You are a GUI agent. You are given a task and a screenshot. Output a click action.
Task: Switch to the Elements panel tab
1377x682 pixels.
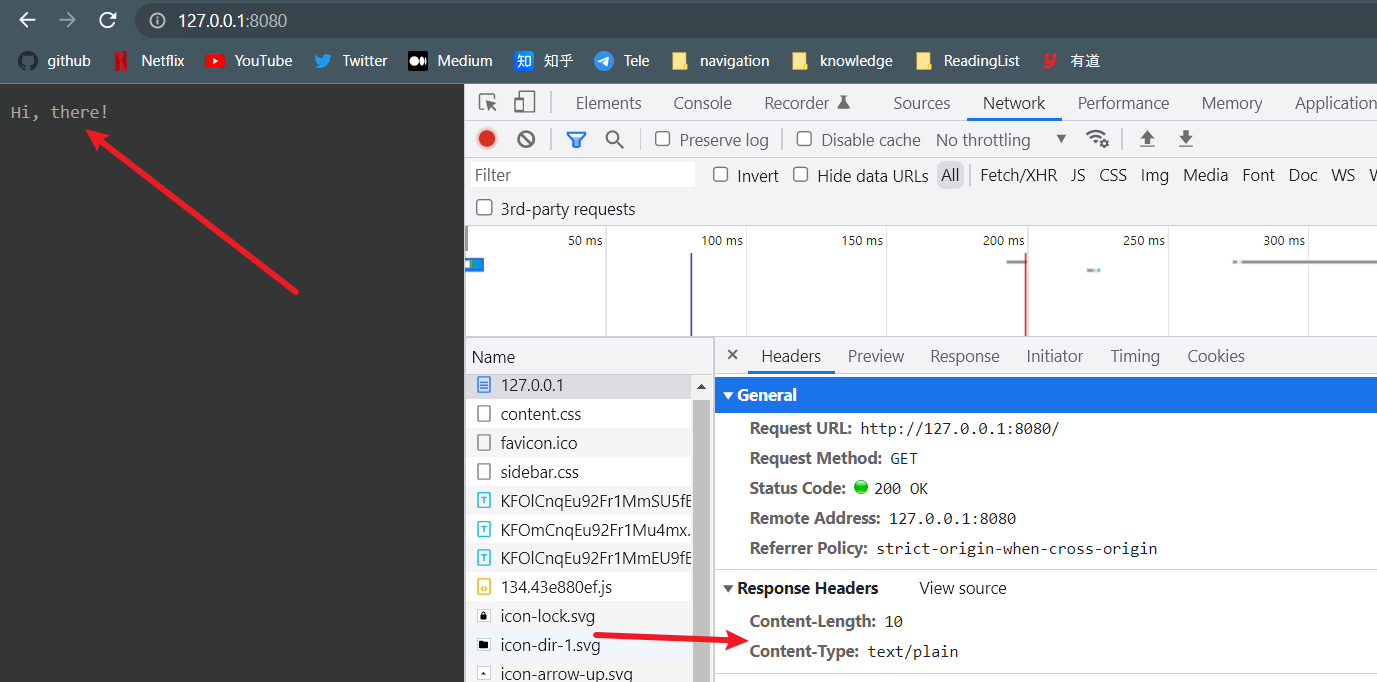[x=608, y=103]
